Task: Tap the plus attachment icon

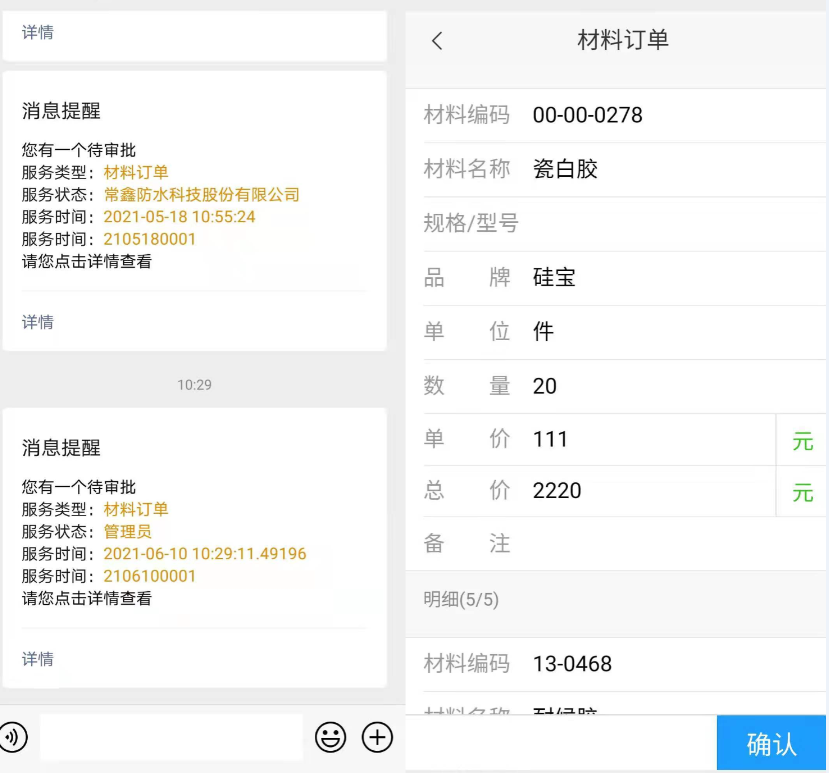Action: click(377, 738)
